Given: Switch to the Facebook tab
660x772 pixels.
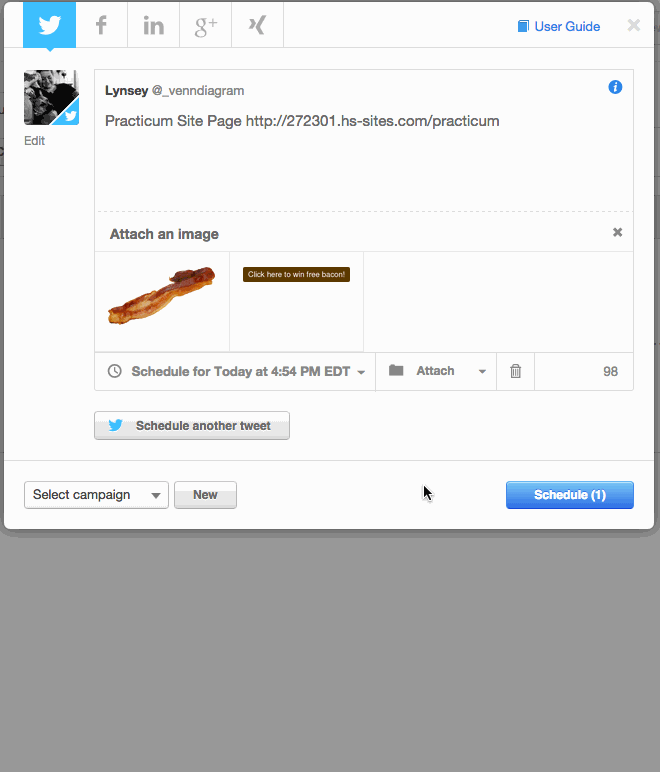Looking at the screenshot, I should tap(101, 25).
